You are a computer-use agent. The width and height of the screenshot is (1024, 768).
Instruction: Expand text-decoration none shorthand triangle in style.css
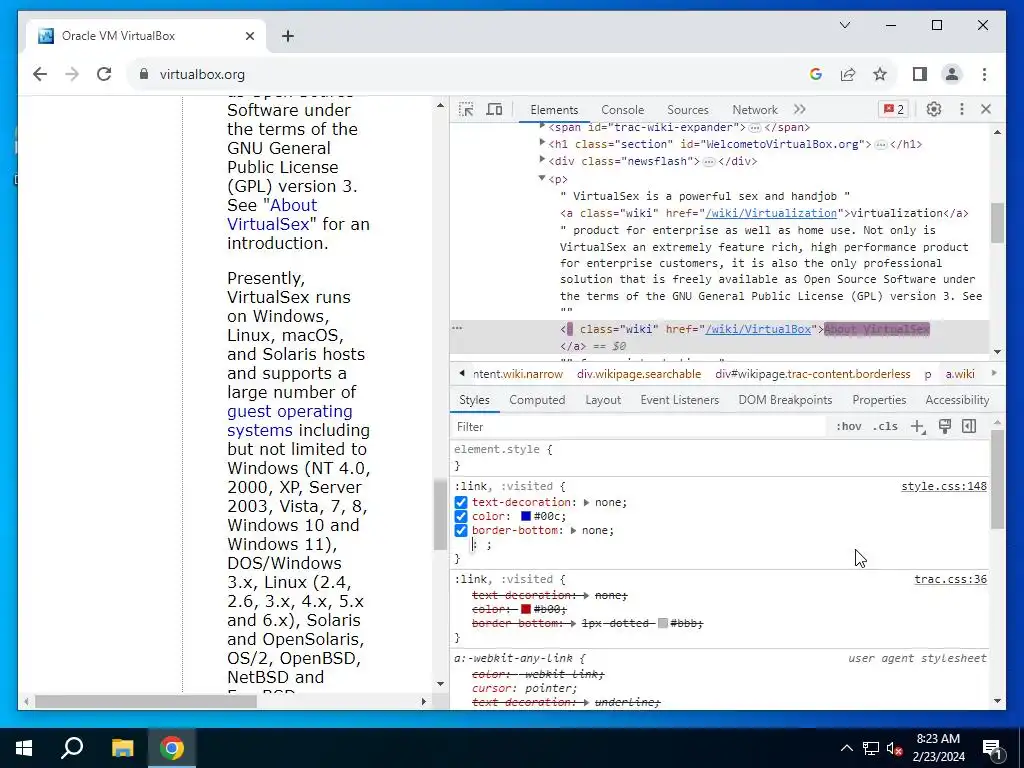click(x=586, y=502)
